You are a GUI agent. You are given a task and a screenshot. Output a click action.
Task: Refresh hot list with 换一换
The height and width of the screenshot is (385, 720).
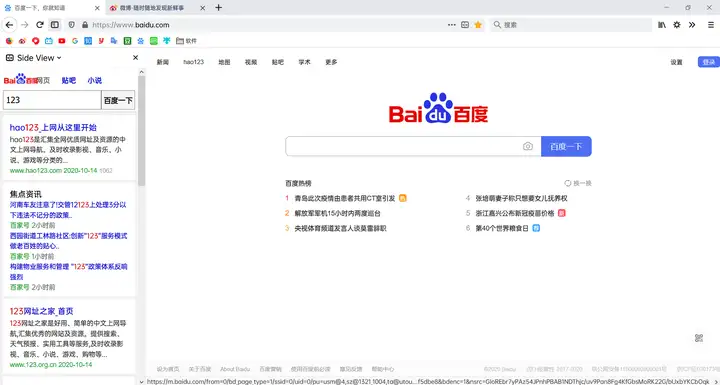(578, 183)
